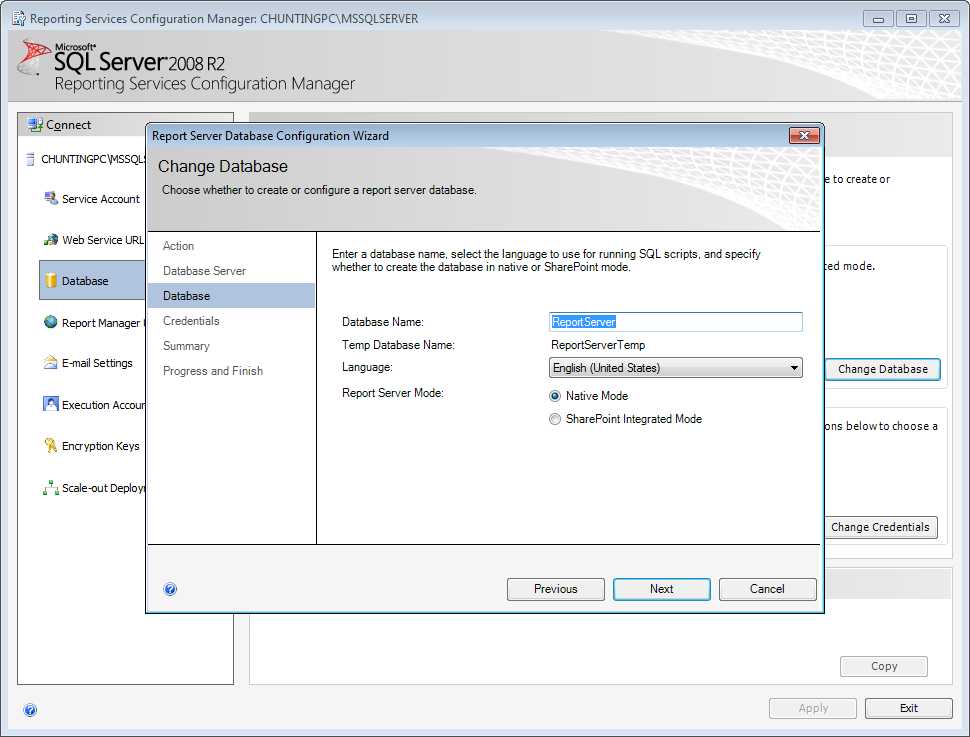Open Service Account icon in sidebar
970x737 pixels.
[x=51, y=198]
